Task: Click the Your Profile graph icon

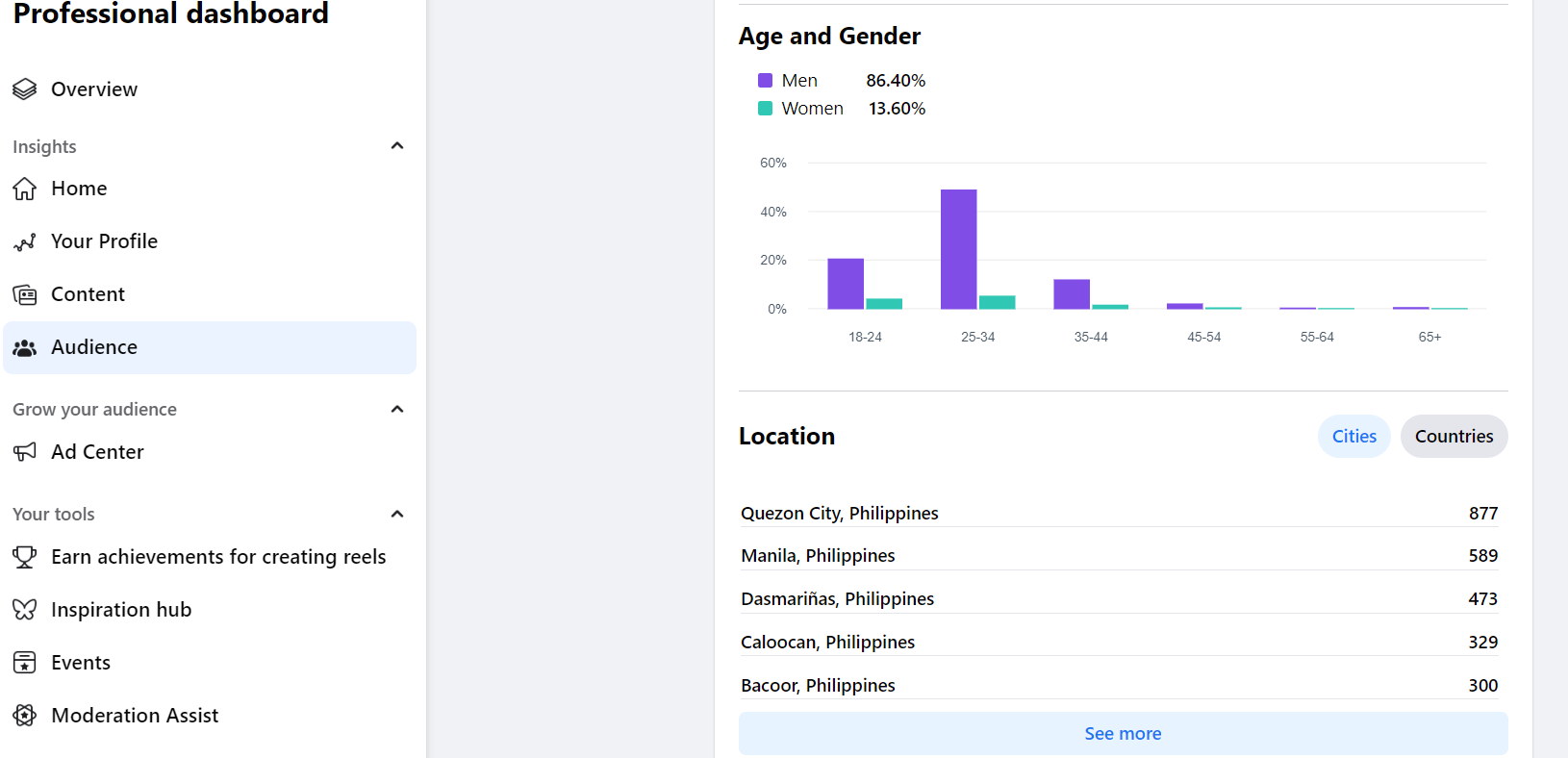Action: pyautogui.click(x=25, y=241)
